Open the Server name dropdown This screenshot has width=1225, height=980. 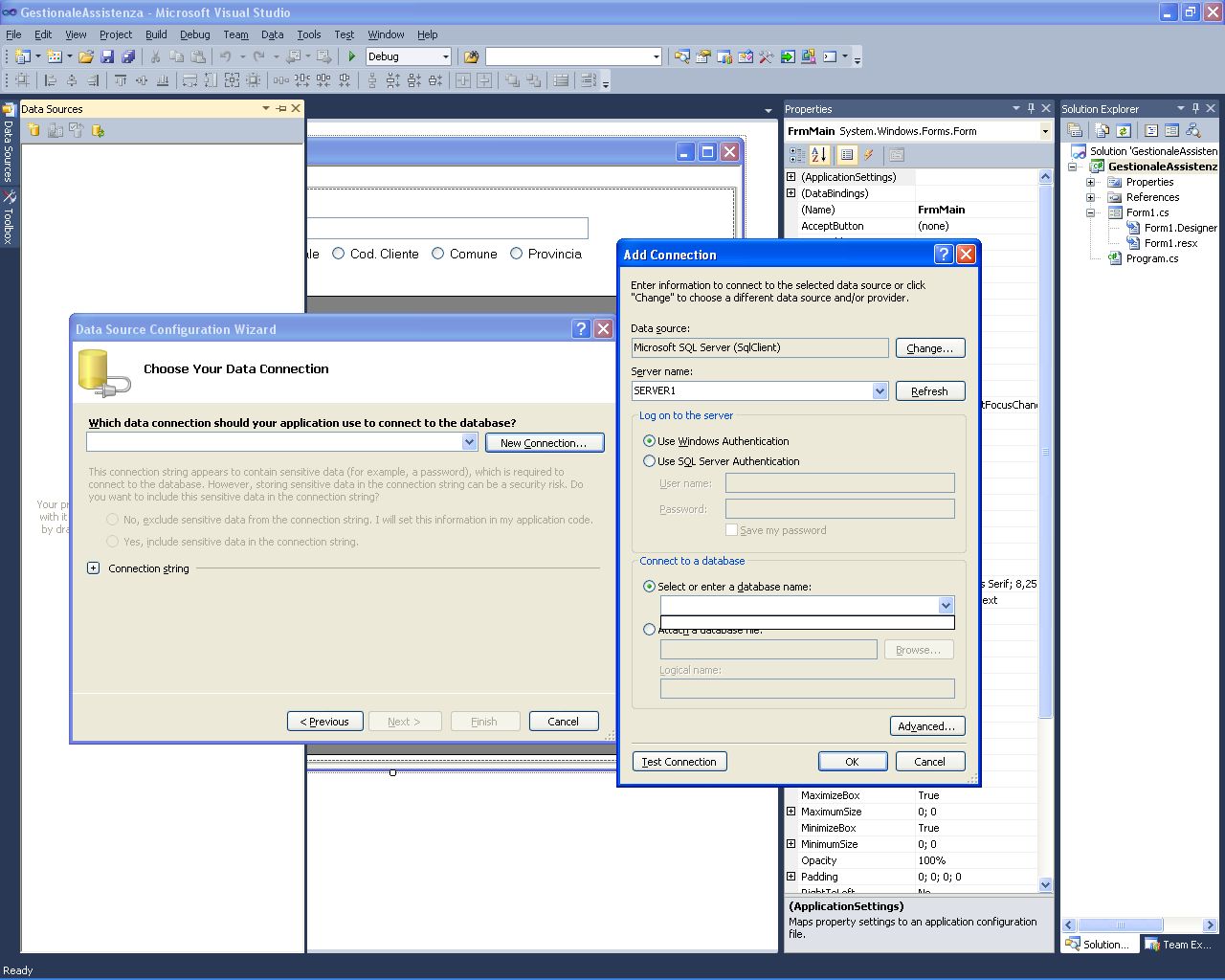click(880, 390)
